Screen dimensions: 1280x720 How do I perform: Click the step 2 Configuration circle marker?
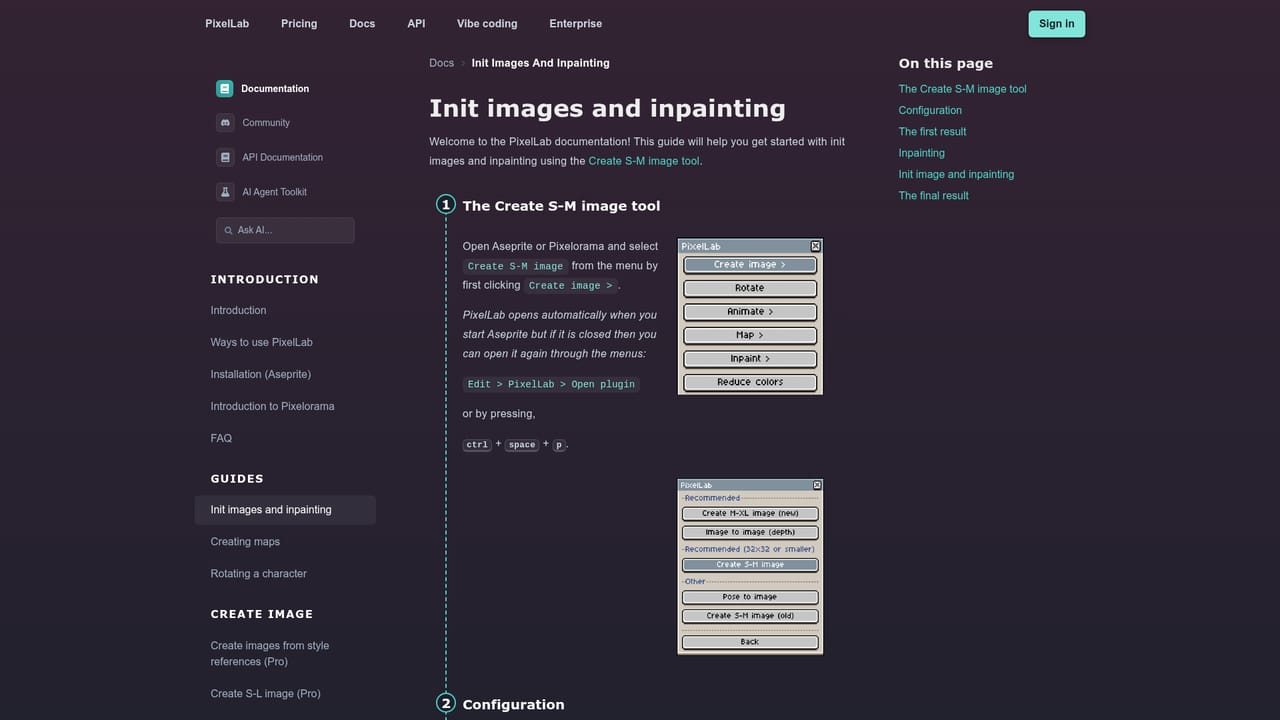[446, 703]
